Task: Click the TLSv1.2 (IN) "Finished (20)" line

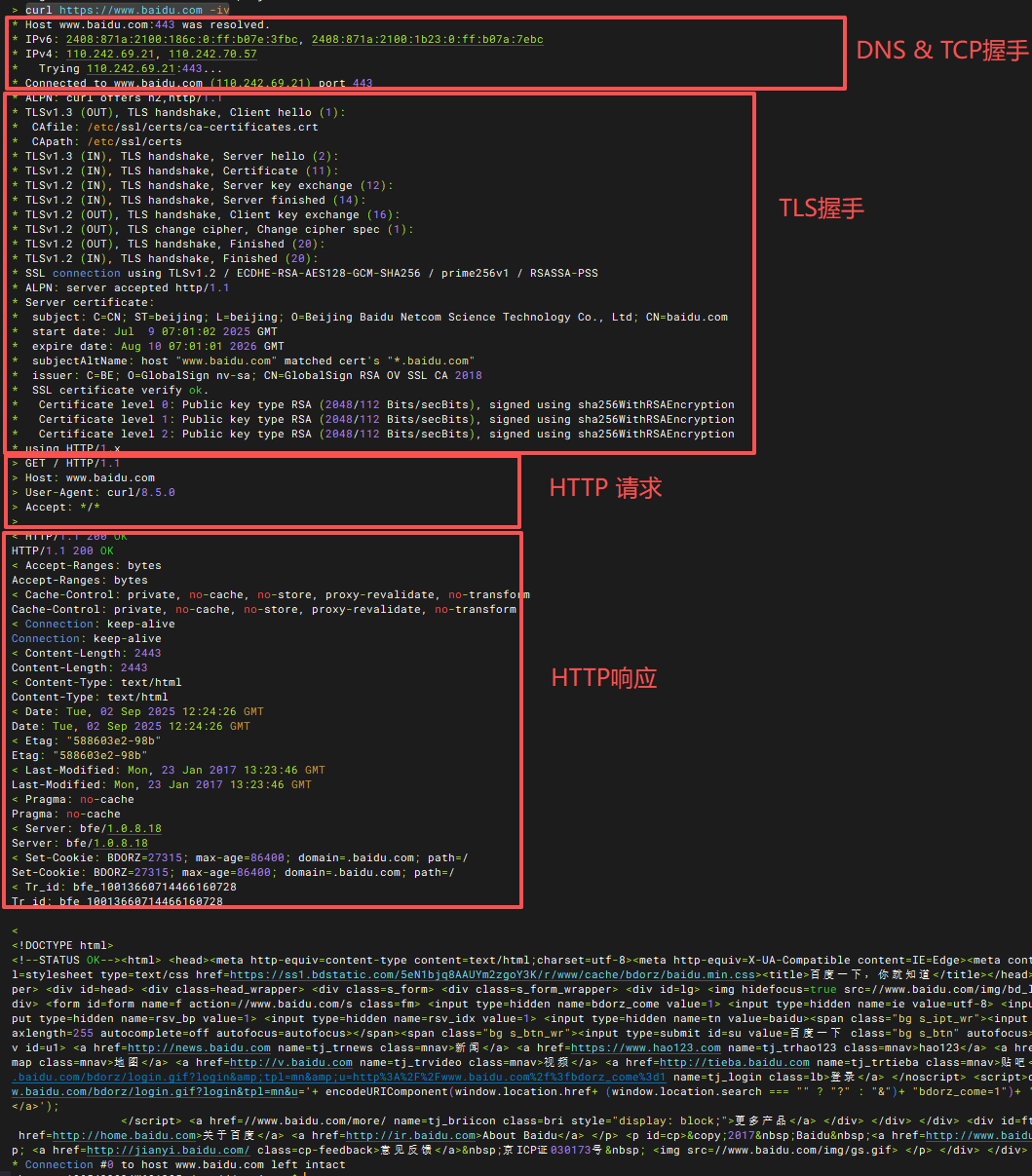Action: pos(165,258)
